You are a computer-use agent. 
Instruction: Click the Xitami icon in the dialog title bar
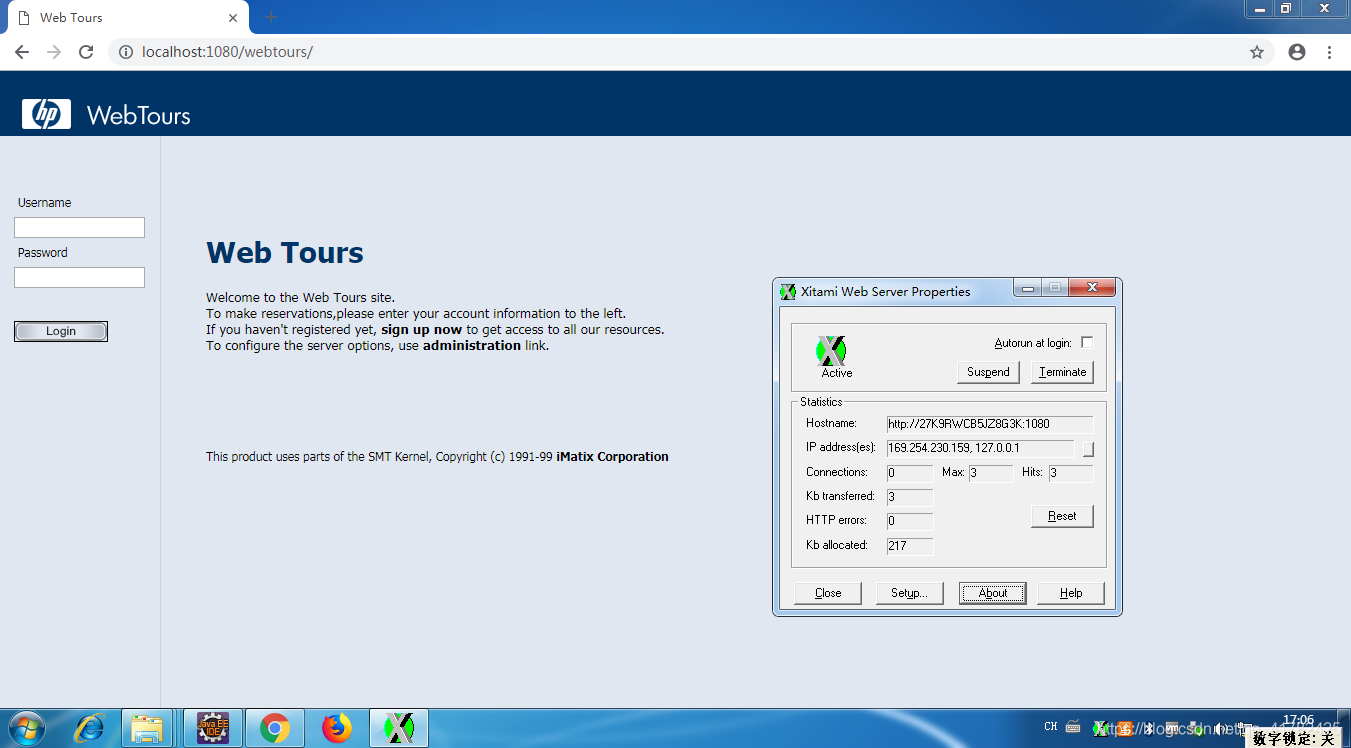(x=788, y=292)
